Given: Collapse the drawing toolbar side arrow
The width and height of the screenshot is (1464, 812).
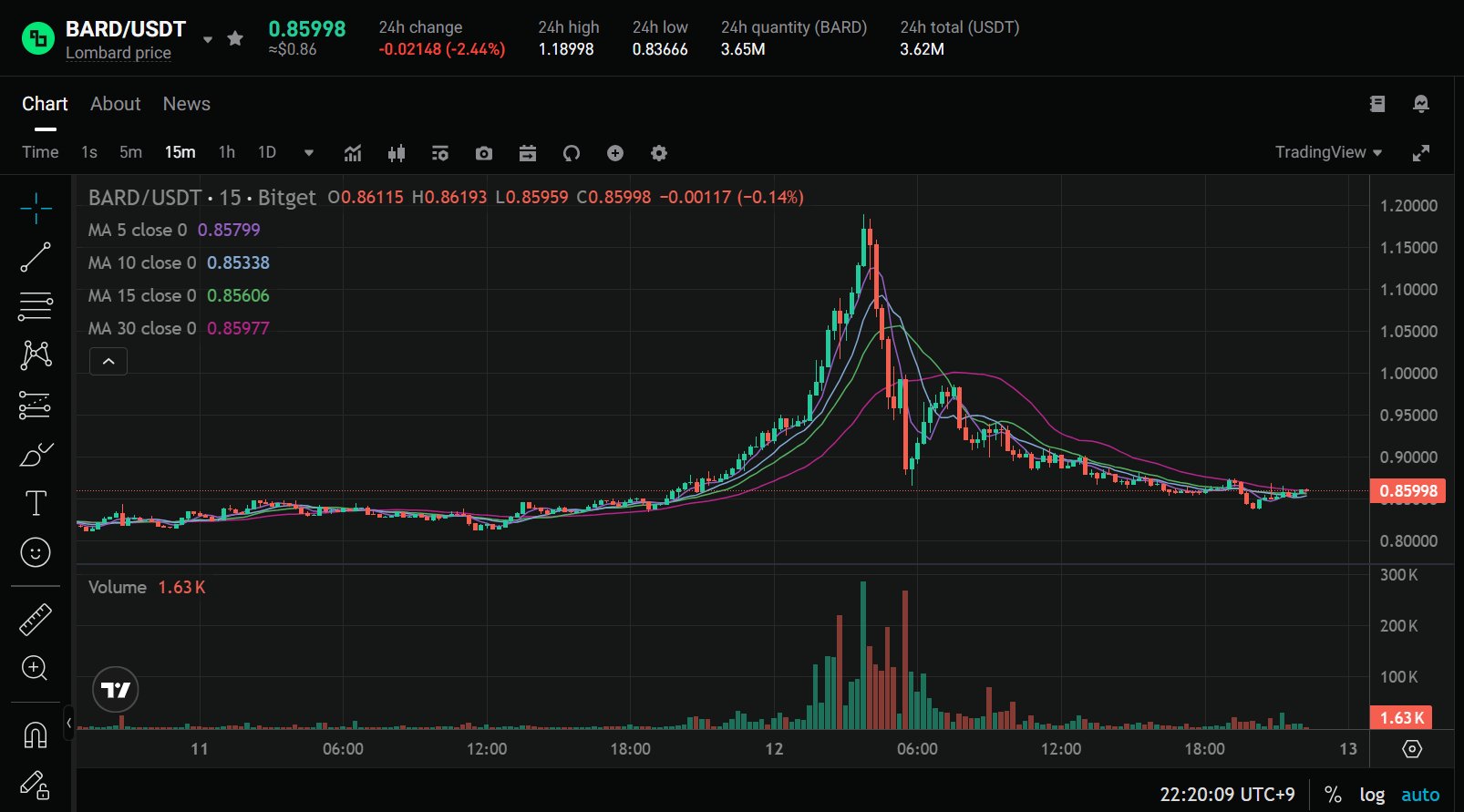Looking at the screenshot, I should pyautogui.click(x=68, y=723).
